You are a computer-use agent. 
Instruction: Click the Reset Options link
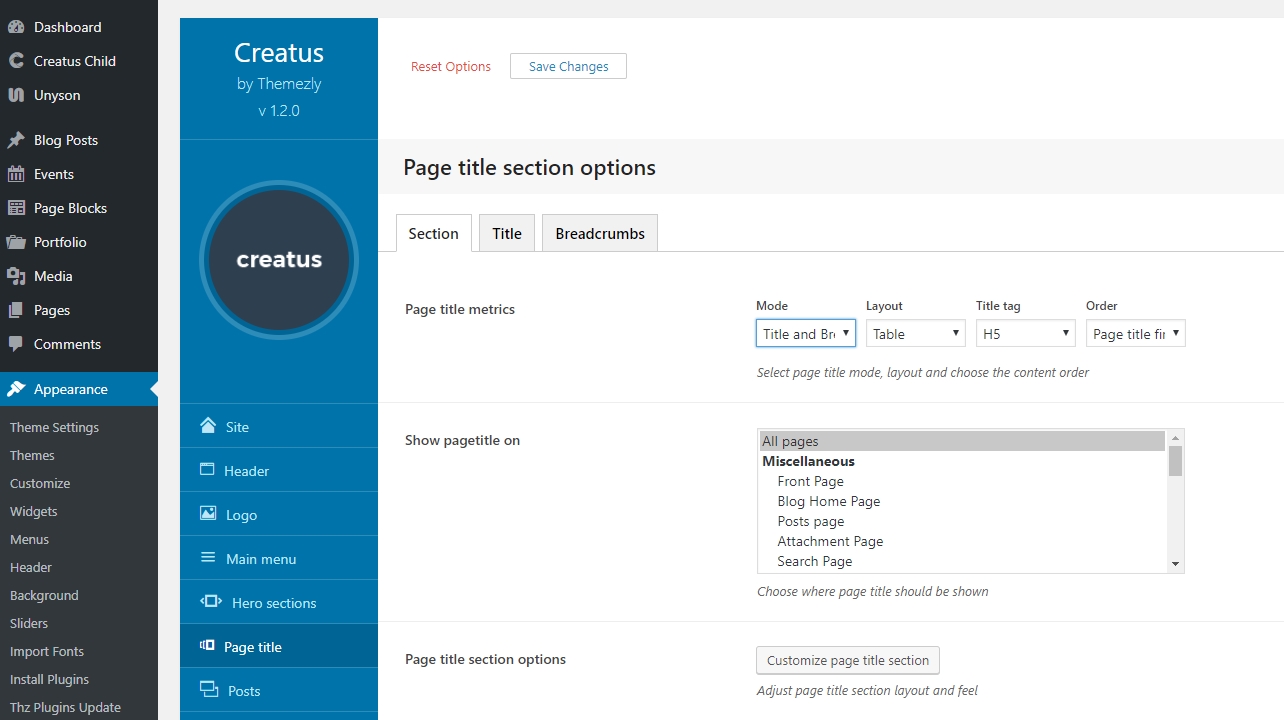click(451, 67)
